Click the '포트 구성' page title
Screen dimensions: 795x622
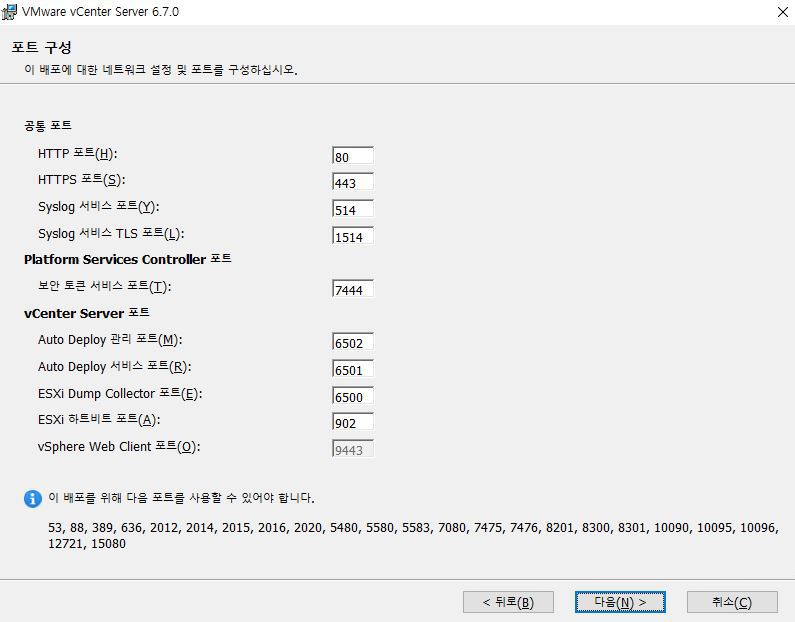[42, 47]
